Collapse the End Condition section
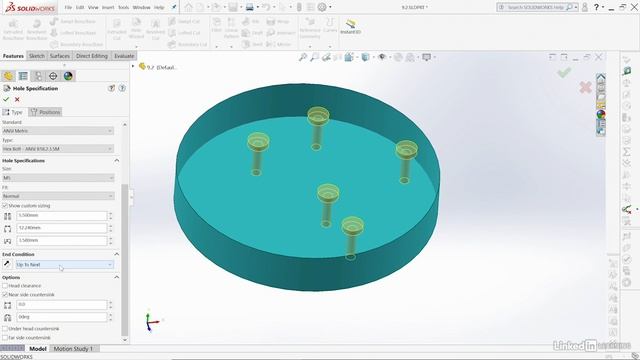The width and height of the screenshot is (640, 360). 117,254
